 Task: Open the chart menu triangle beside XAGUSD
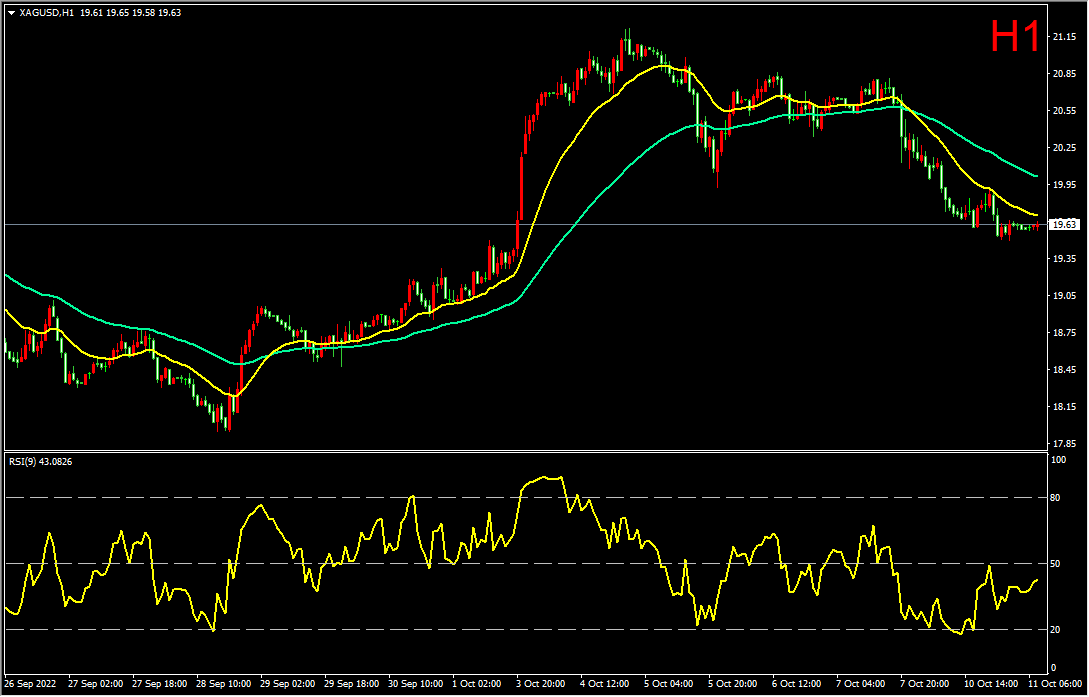click(12, 12)
